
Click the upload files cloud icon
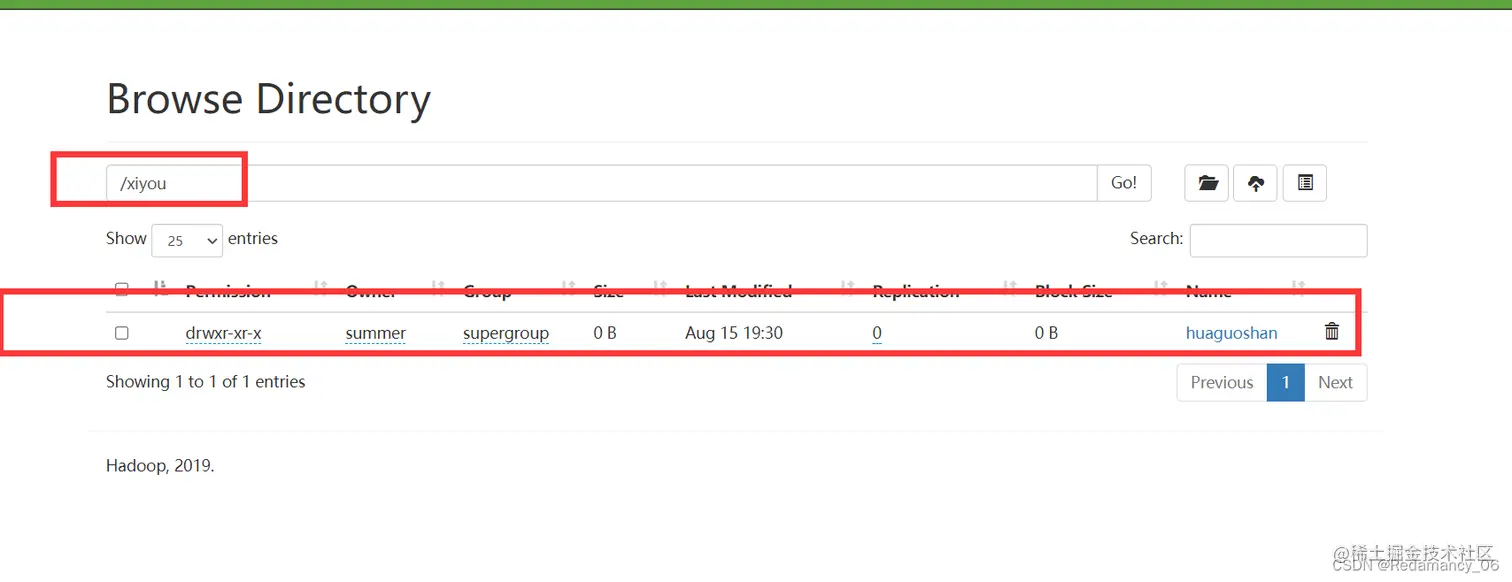pos(1256,183)
